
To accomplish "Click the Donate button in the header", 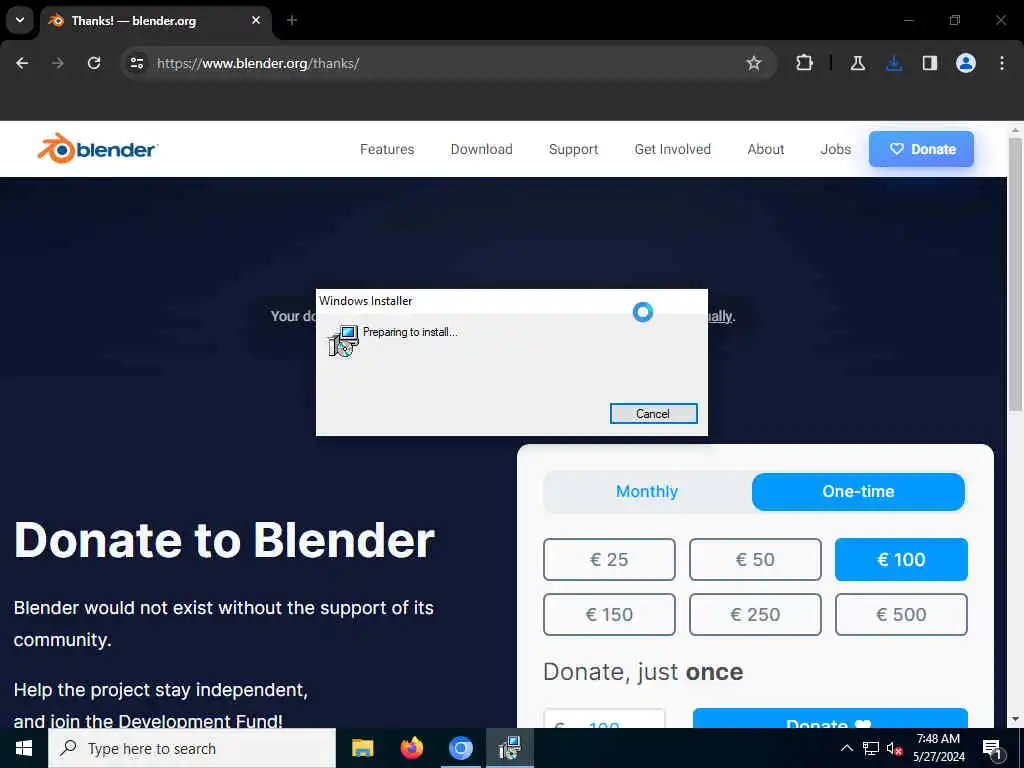I will coord(921,149).
